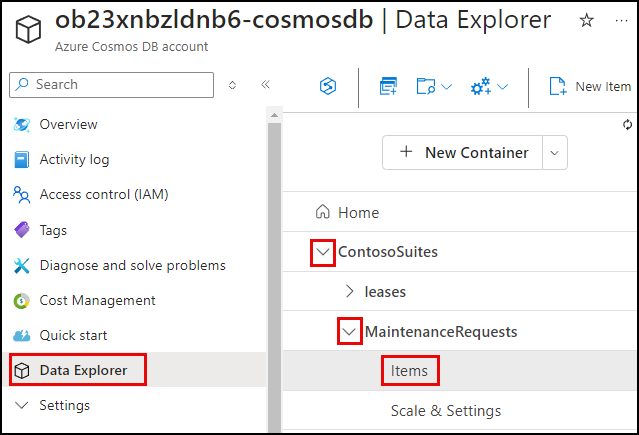Expand the leases container chevron
This screenshot has height=435, width=639.
point(349,291)
